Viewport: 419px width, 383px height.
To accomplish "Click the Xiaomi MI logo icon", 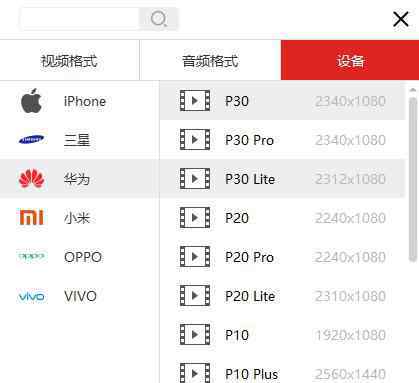I will [31, 217].
